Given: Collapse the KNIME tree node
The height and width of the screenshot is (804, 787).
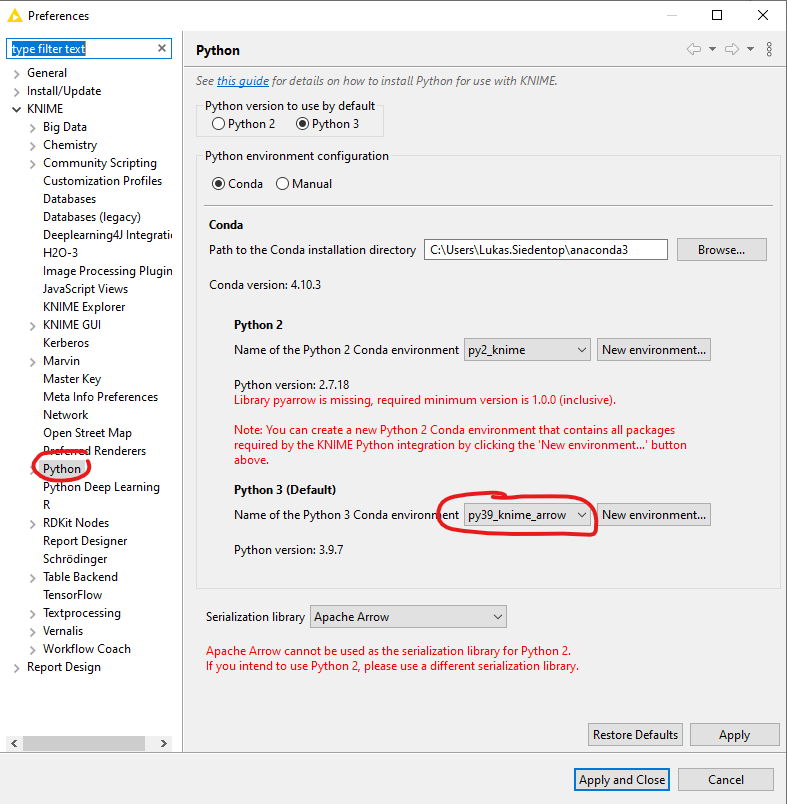Looking at the screenshot, I should tap(16, 109).
